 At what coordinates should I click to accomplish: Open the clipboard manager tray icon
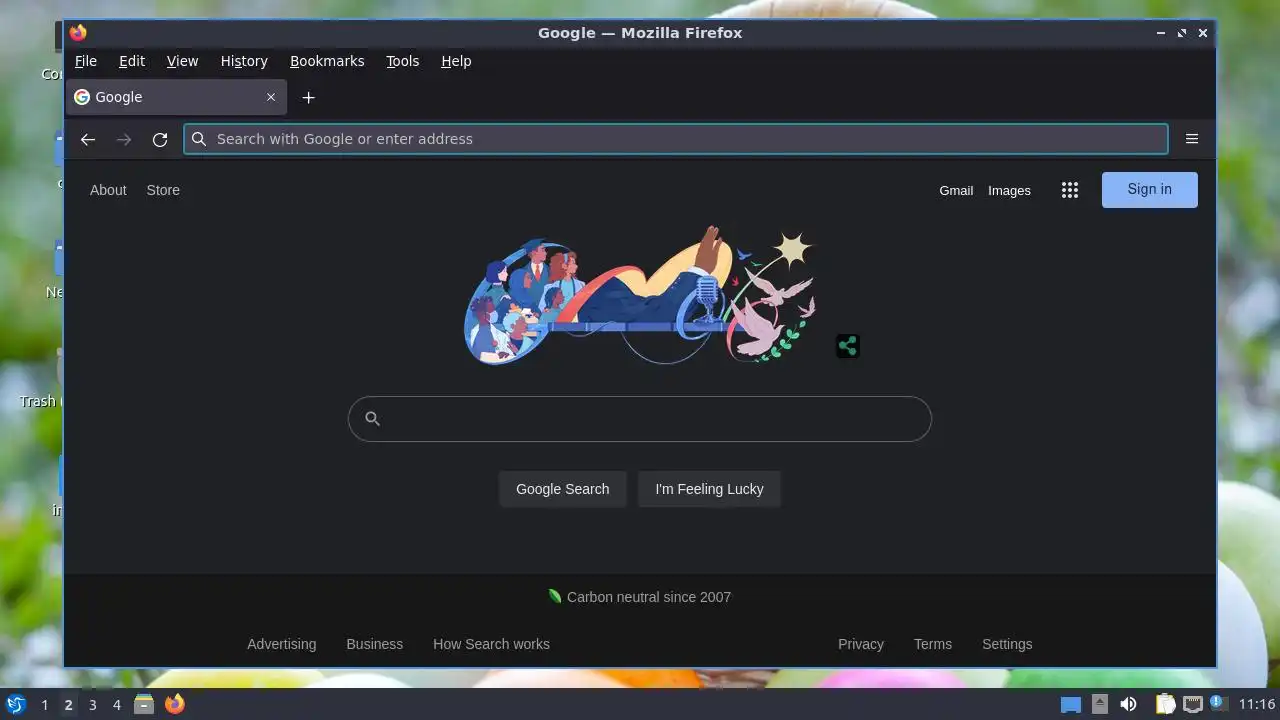pyautogui.click(x=1165, y=704)
